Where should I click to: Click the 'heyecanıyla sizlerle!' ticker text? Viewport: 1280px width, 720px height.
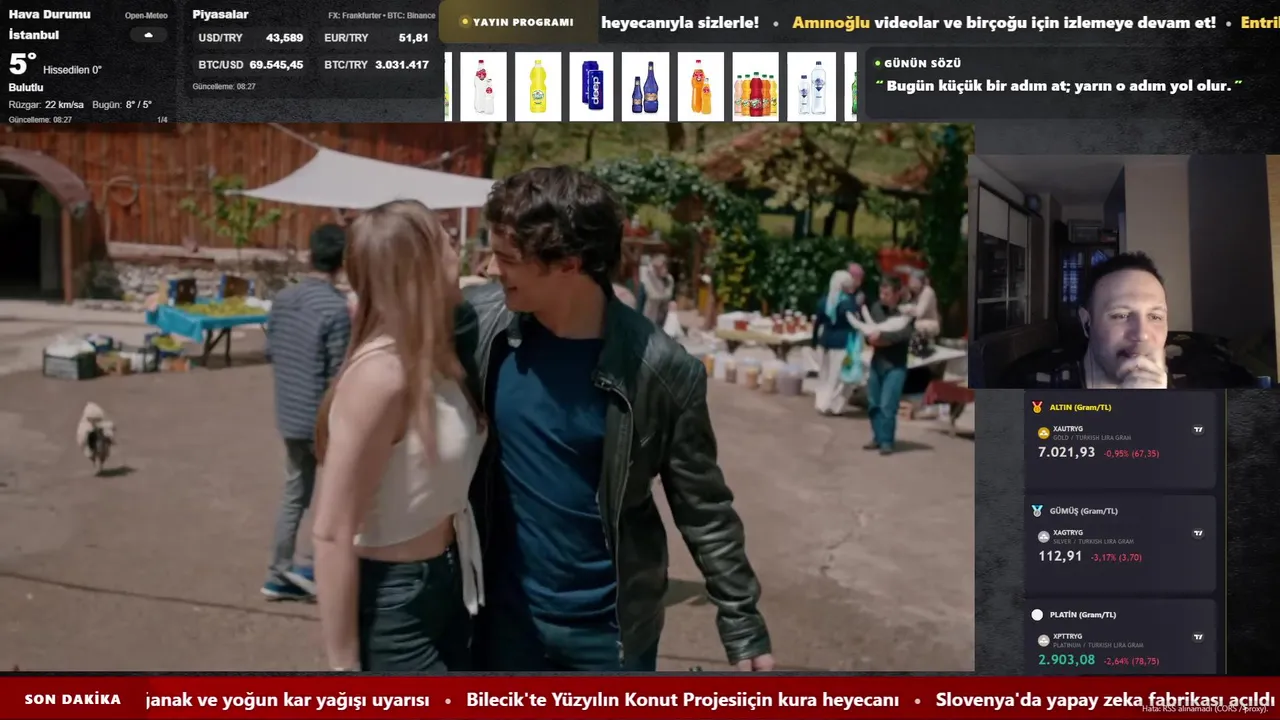tap(680, 22)
